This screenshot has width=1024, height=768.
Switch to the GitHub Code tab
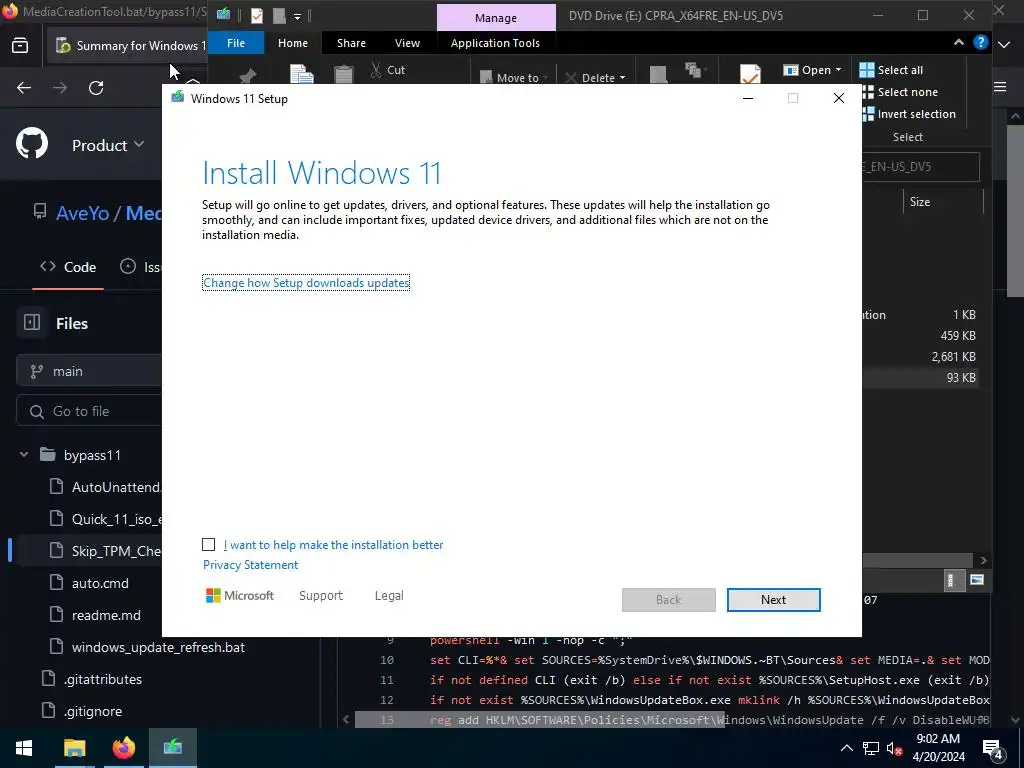click(x=68, y=267)
